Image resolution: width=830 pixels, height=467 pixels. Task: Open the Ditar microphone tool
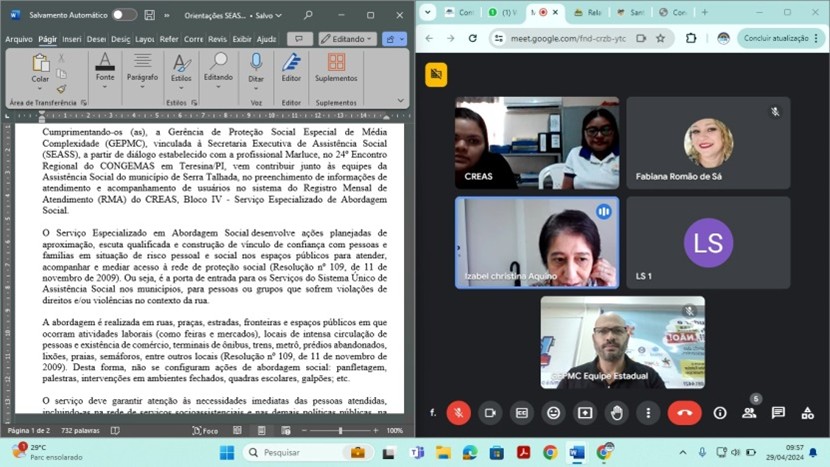pos(256,67)
